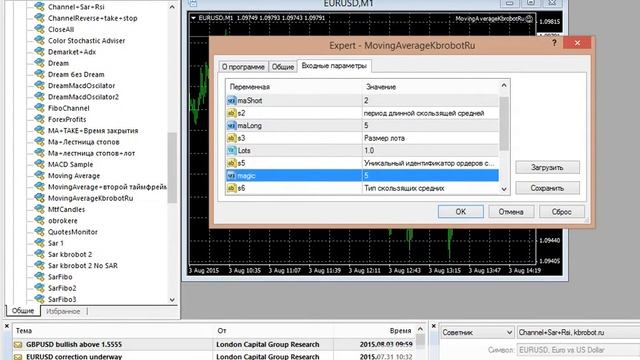Click the help question mark in Expert dialog

click(x=554, y=42)
